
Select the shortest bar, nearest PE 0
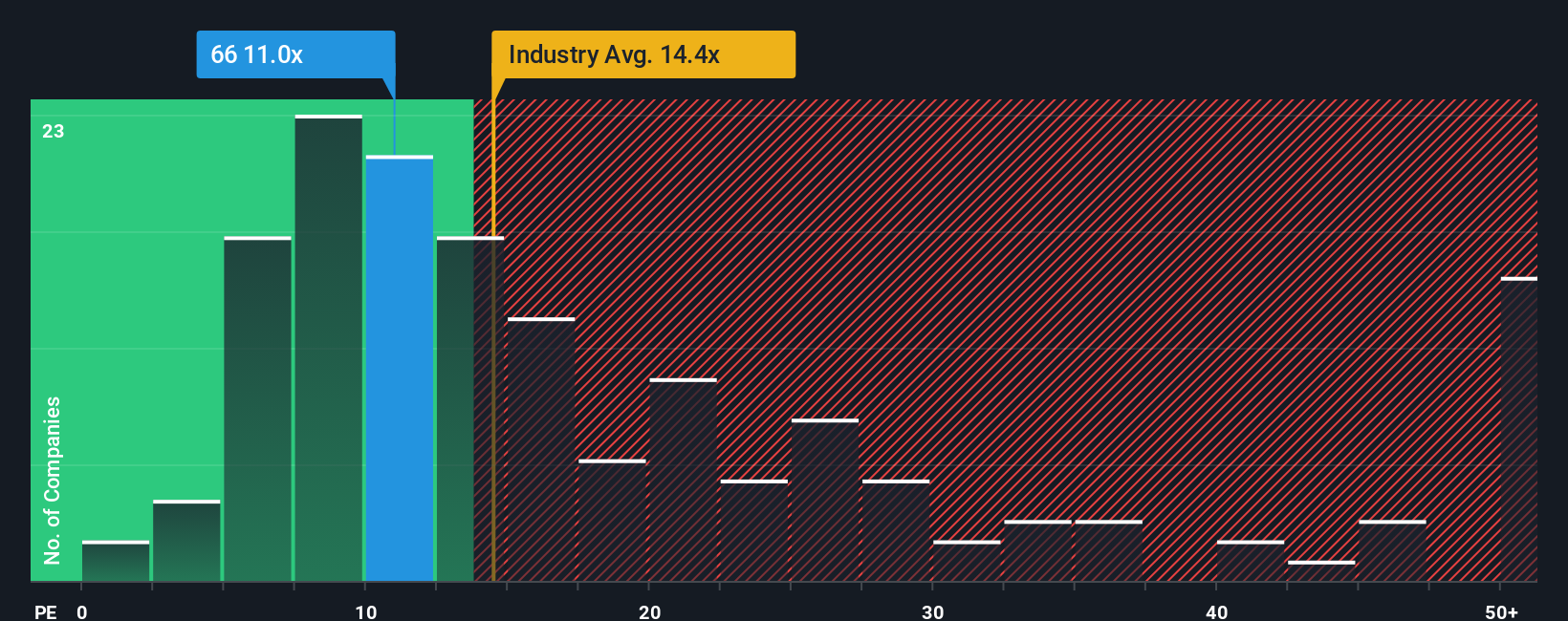pos(116,562)
